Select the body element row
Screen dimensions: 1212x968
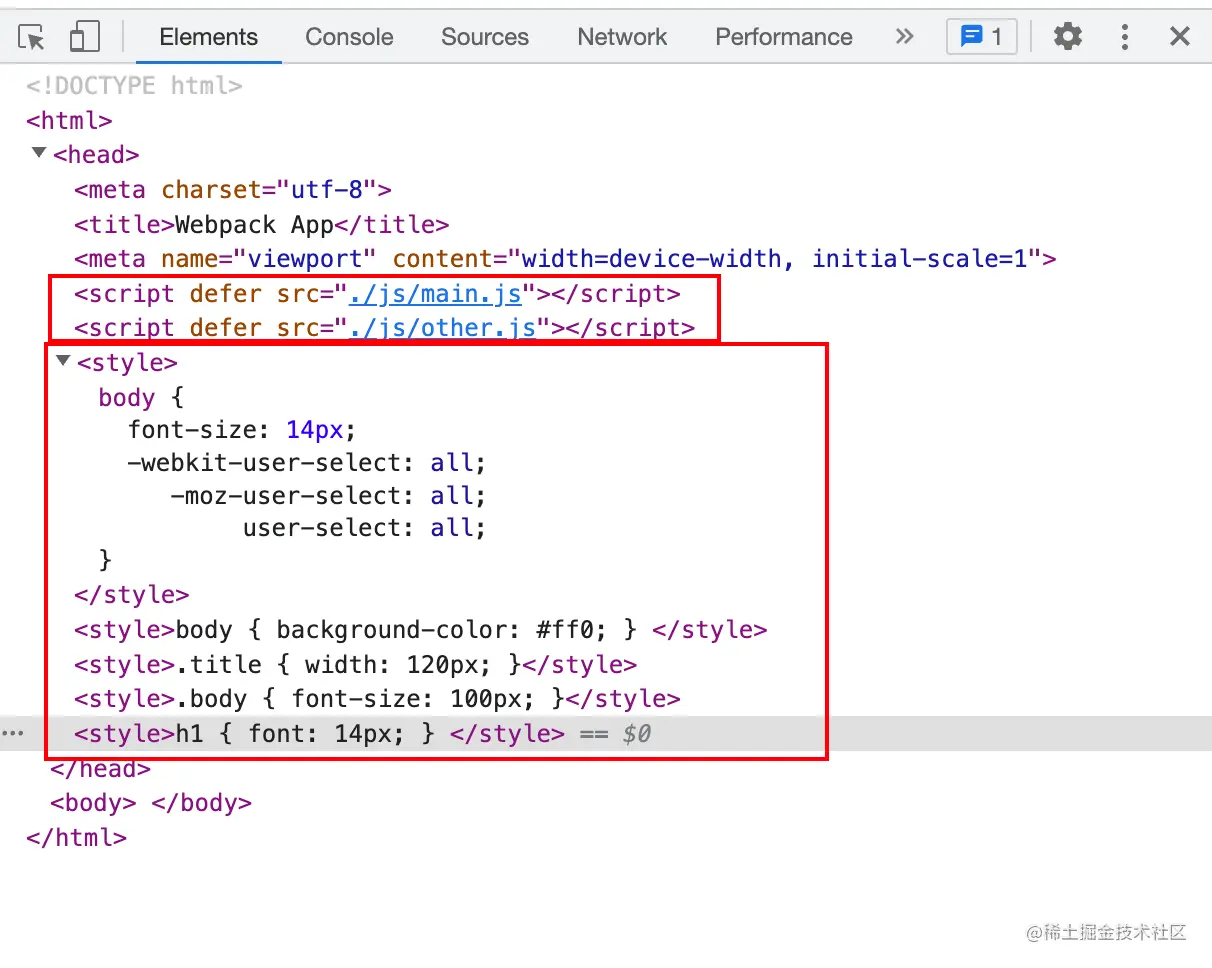coord(151,803)
